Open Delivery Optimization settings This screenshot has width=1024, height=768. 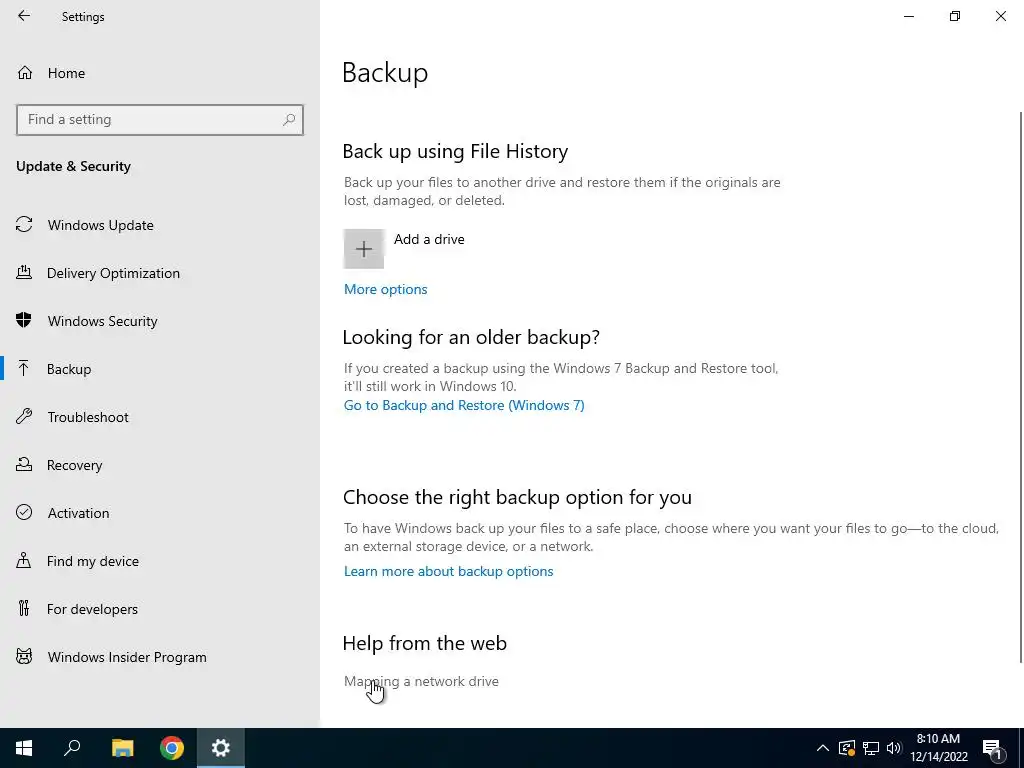pyautogui.click(x=113, y=273)
